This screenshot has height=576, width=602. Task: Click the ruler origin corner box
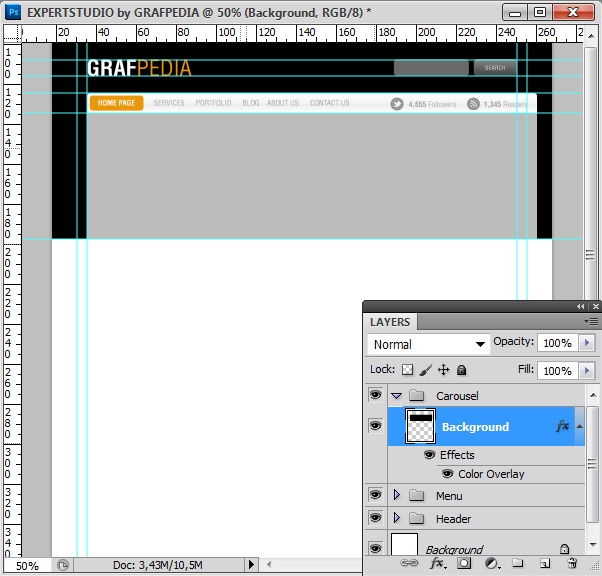click(12, 33)
